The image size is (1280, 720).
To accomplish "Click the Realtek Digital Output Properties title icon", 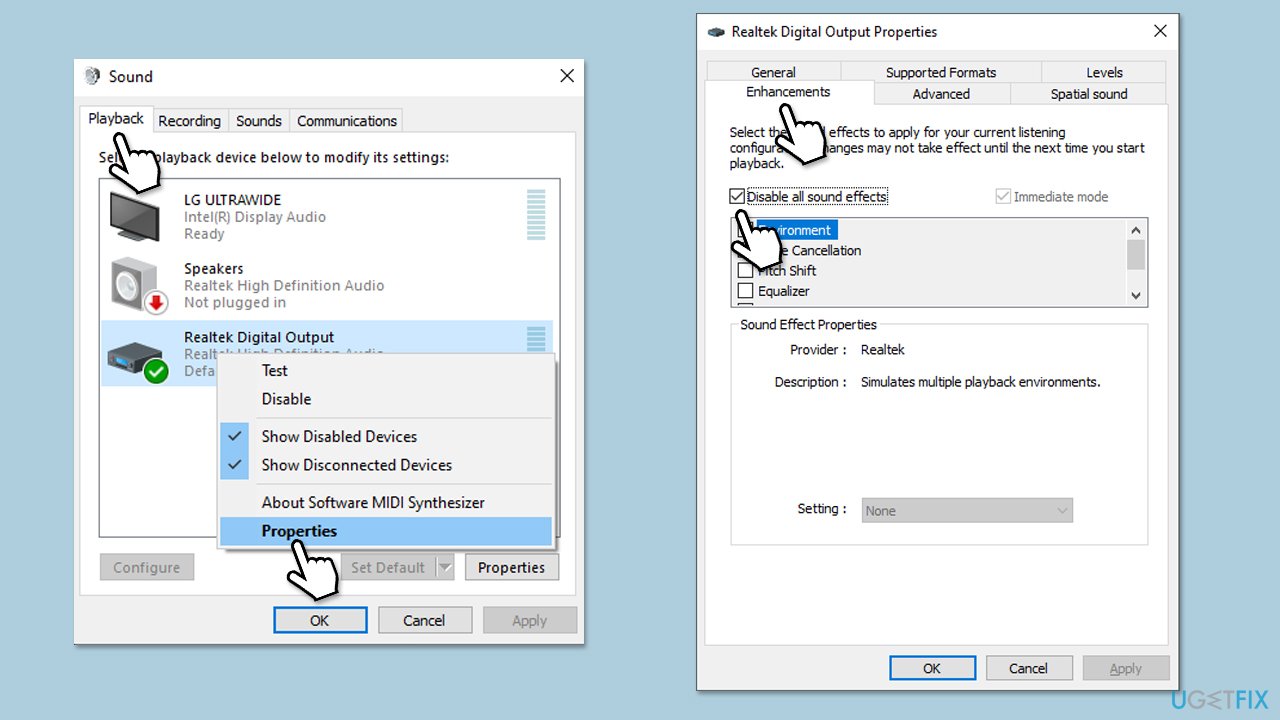I will tap(716, 32).
